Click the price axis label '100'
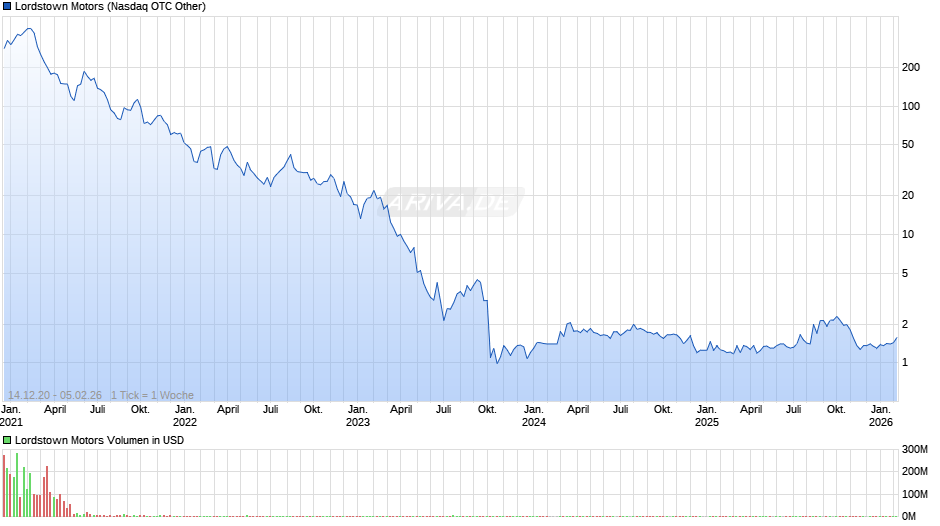Screen dimensions: 940x526 click(x=911, y=106)
